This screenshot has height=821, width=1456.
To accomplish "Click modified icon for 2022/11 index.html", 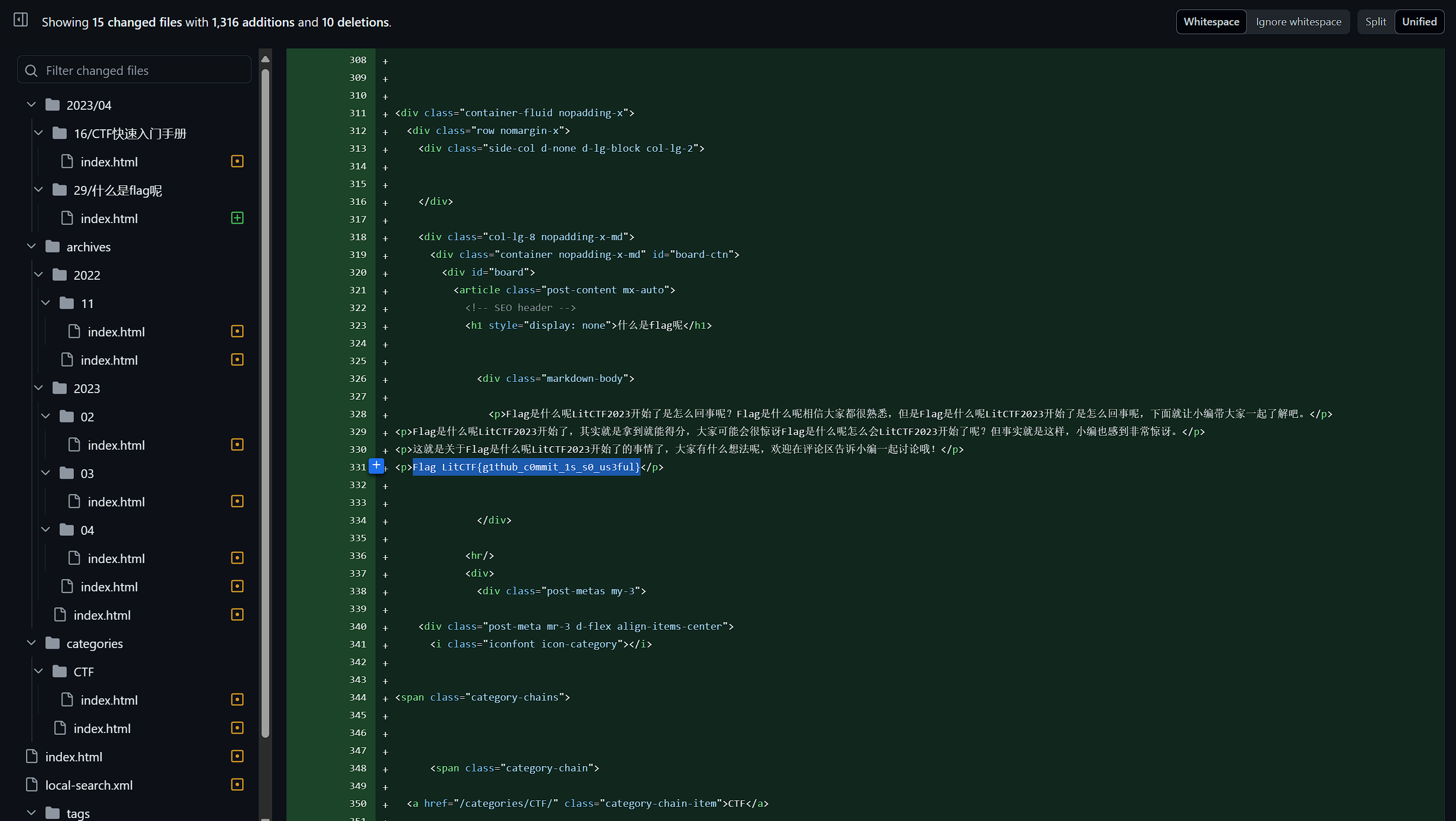I will [x=237, y=331].
